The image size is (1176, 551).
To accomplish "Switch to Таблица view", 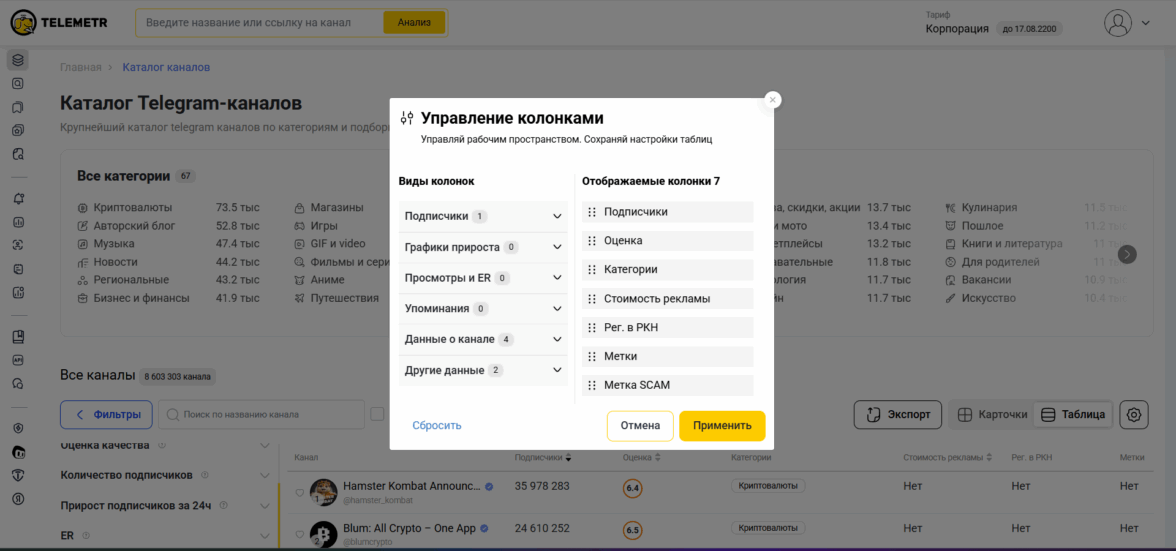I will point(1073,415).
